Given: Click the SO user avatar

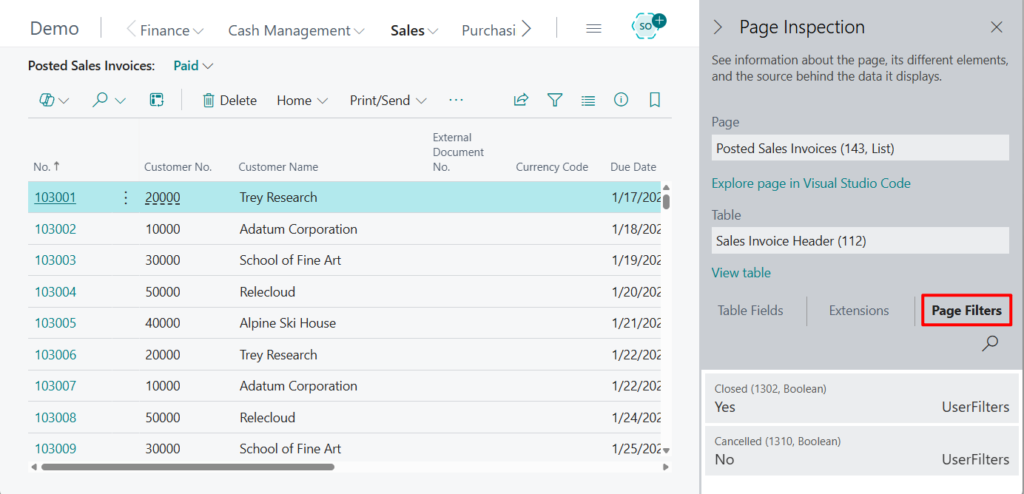Looking at the screenshot, I should click(x=649, y=28).
